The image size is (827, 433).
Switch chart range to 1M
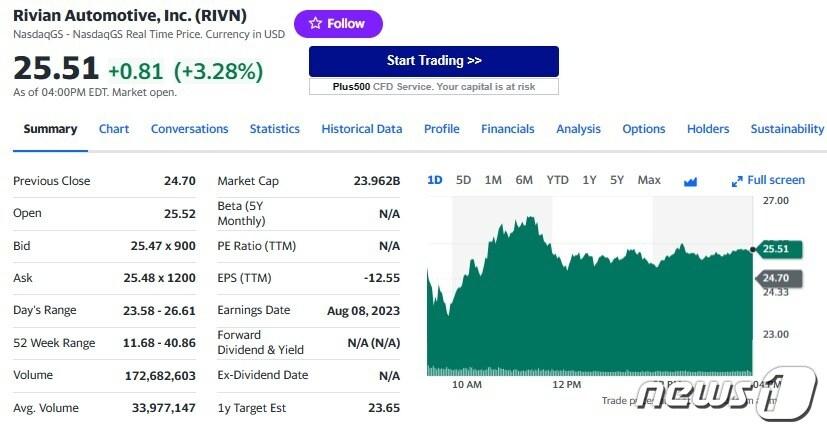point(493,180)
